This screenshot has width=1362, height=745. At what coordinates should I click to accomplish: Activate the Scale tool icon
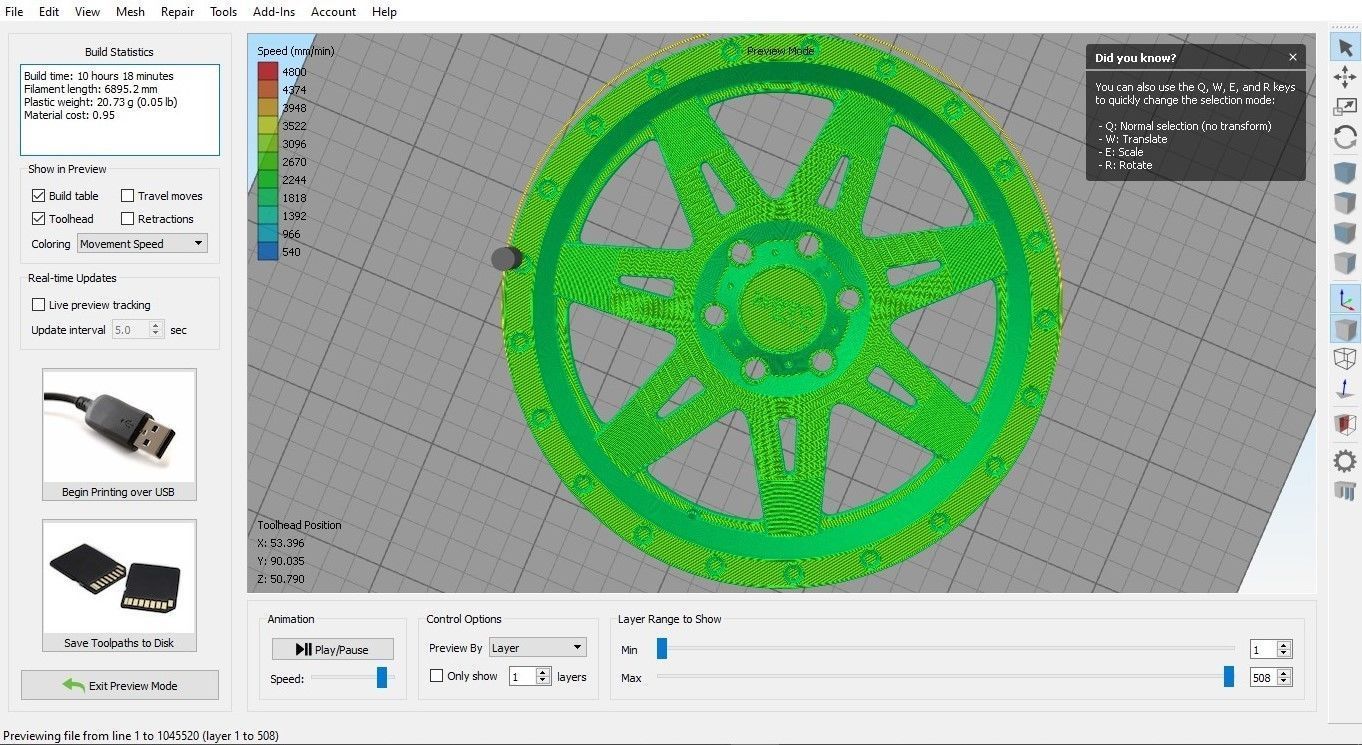[x=1345, y=106]
